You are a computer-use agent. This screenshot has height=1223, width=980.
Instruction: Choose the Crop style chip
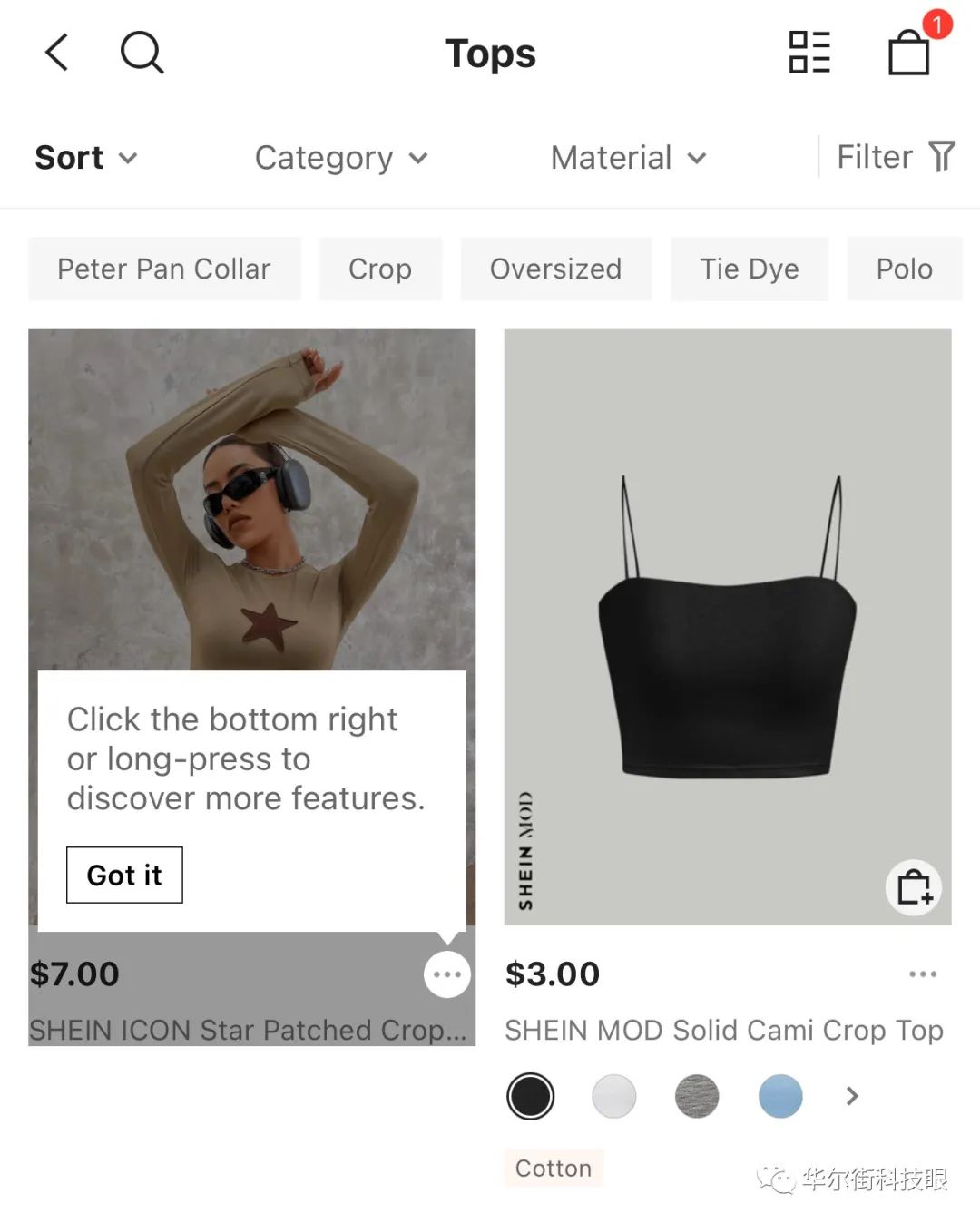pyautogui.click(x=380, y=269)
